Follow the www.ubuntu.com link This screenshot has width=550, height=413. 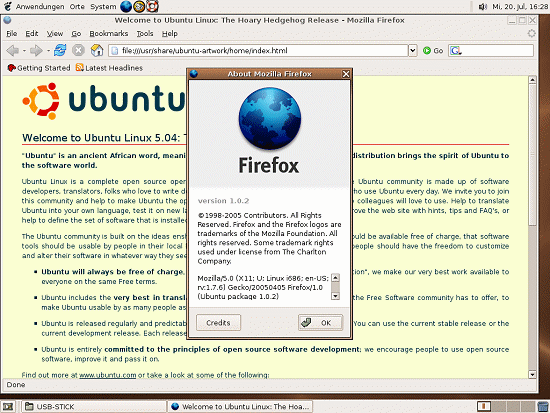[x=108, y=375]
